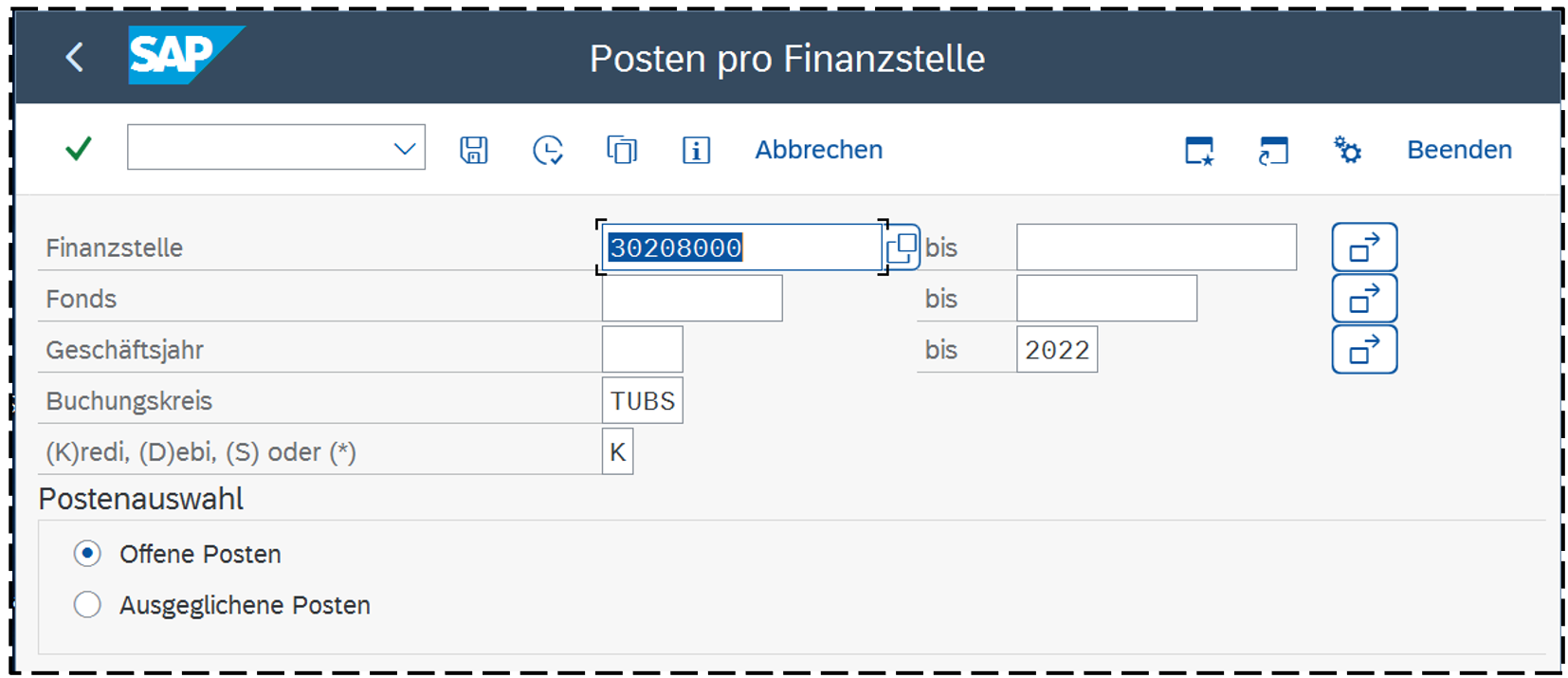Select the Ausgeglichene Posten radio button
The height and width of the screenshot is (678, 1568).
pyautogui.click(x=87, y=605)
